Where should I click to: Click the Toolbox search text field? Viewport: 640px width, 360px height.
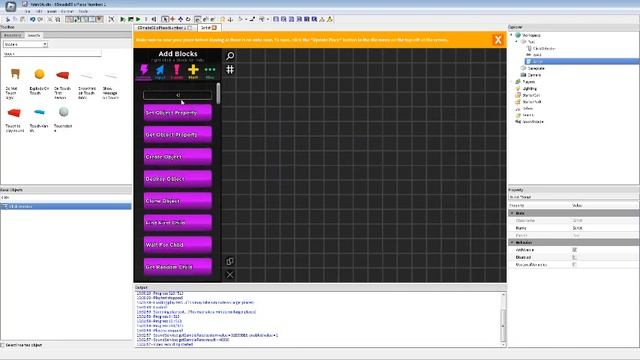(52, 54)
